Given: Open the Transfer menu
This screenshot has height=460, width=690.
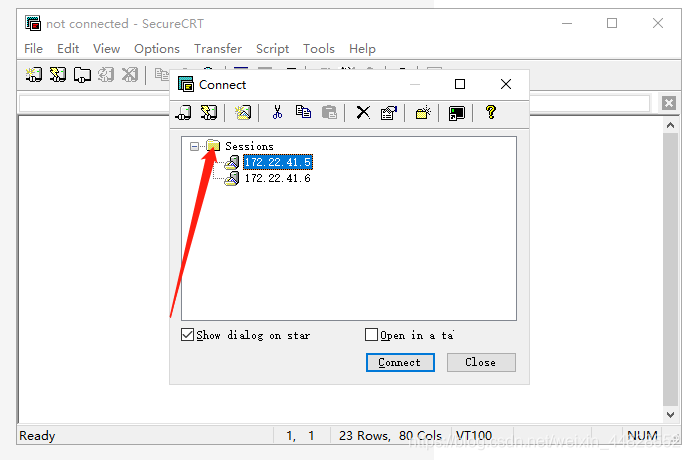Looking at the screenshot, I should pos(218,48).
